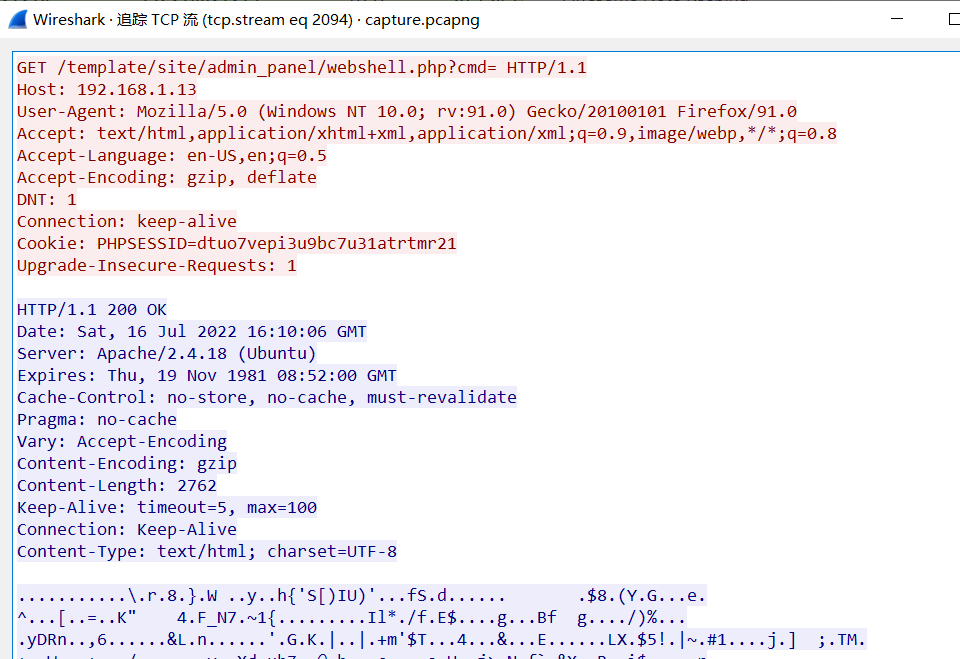Image resolution: width=960 pixels, height=659 pixels.
Task: Click the Server Apache/2.4.18 line
Action: (x=167, y=354)
